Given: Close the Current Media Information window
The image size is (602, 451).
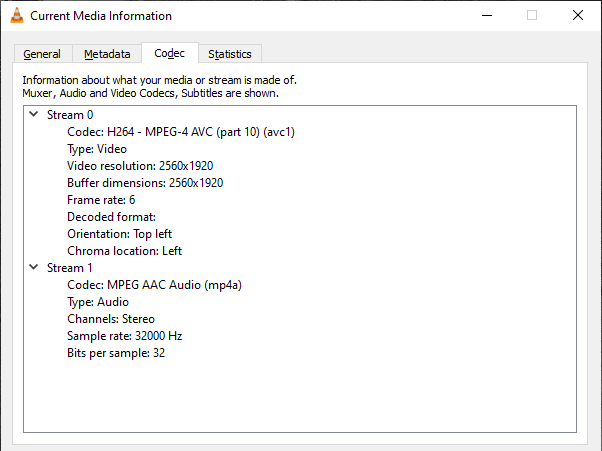Looking at the screenshot, I should pyautogui.click(x=577, y=15).
